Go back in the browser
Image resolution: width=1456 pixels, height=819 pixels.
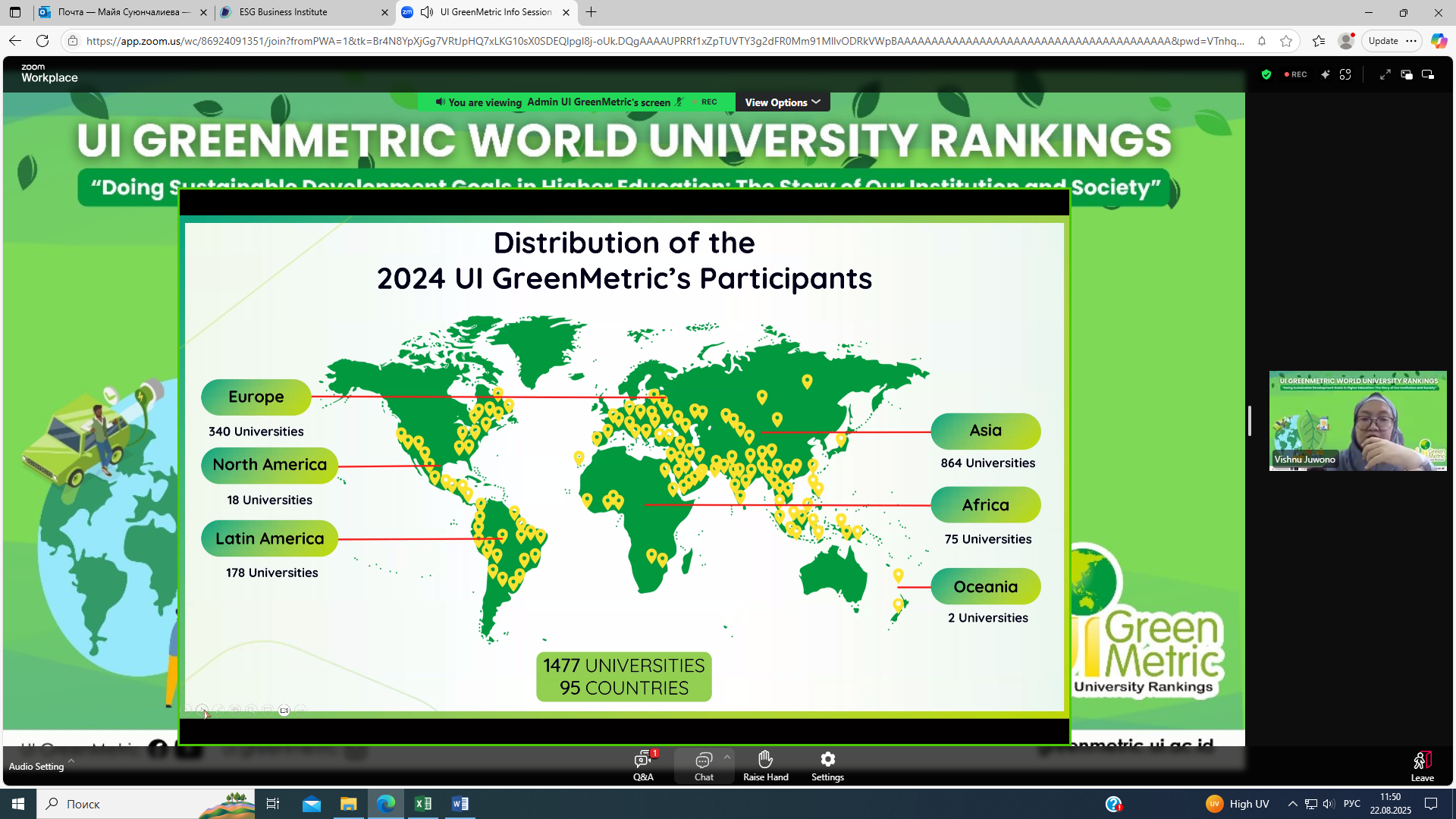click(x=15, y=41)
